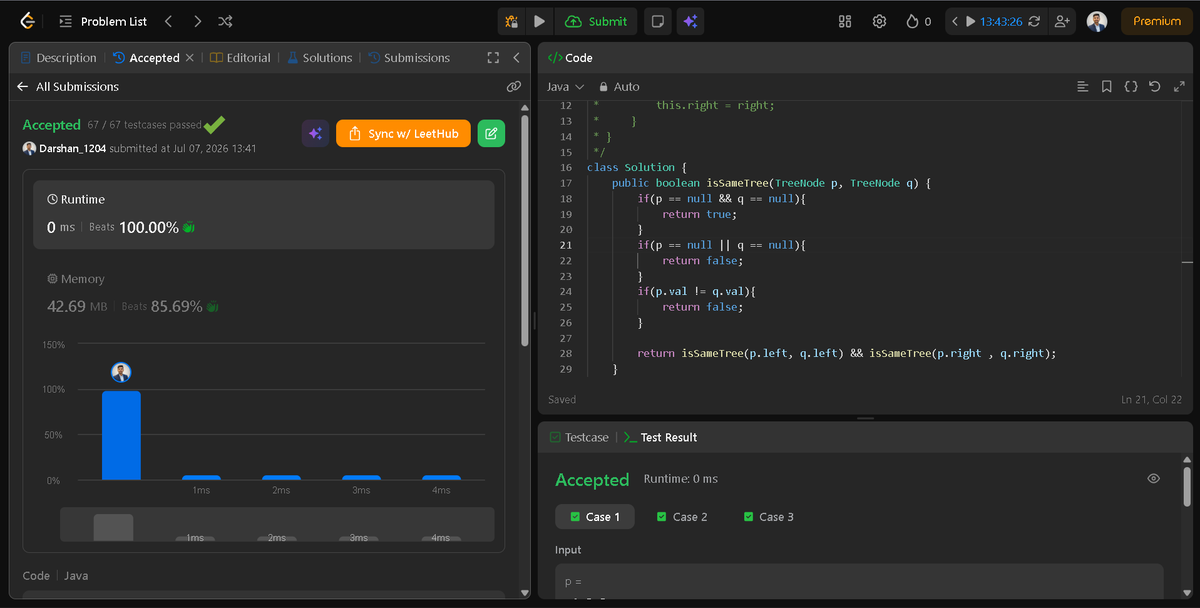This screenshot has height=608, width=1200.
Task: Click the 'Code | Java' label
Action: pyautogui.click(x=55, y=576)
